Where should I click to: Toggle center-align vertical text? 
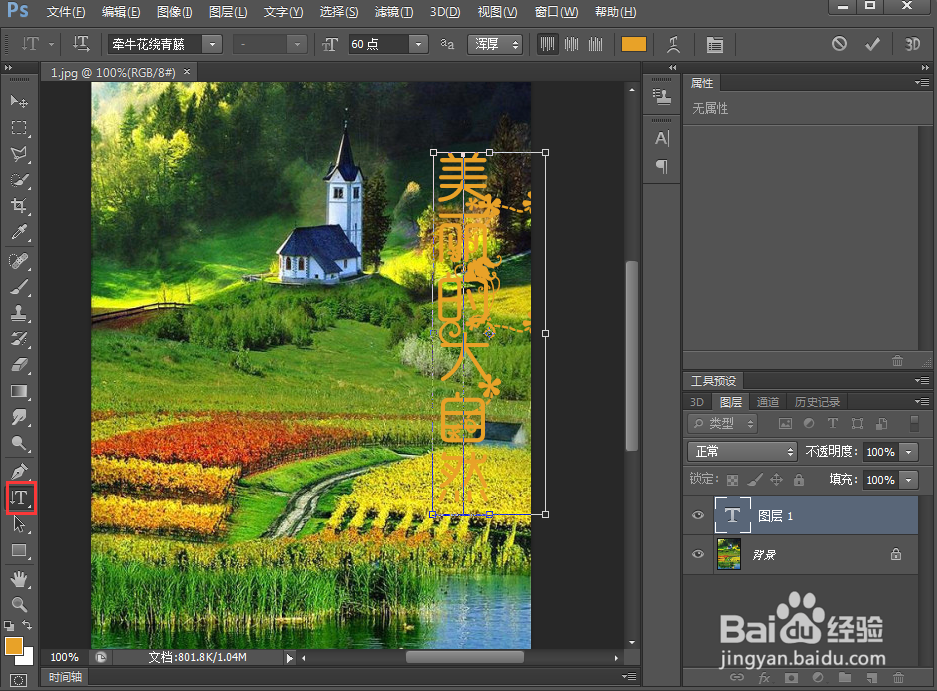571,44
